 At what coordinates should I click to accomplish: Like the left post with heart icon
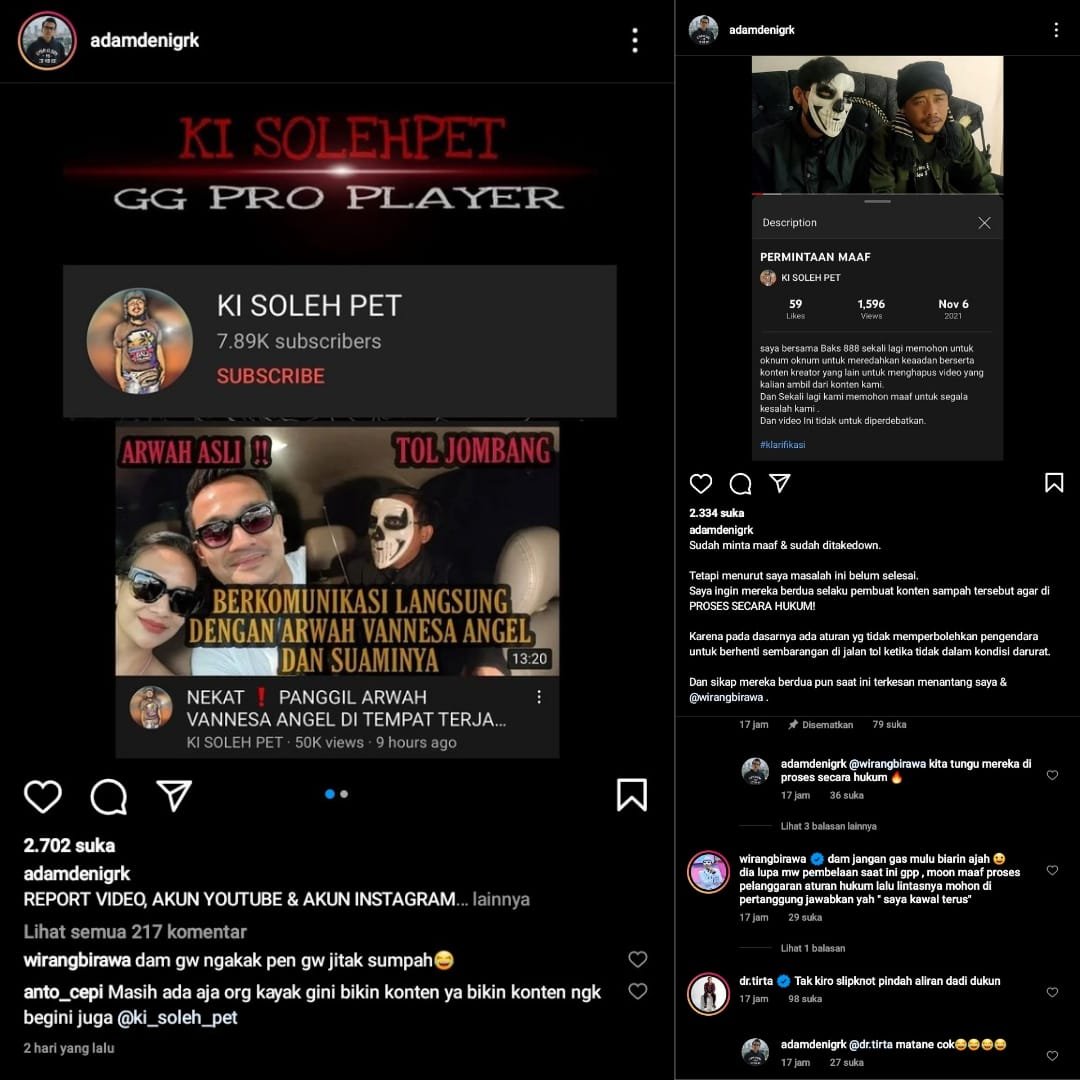[x=43, y=796]
